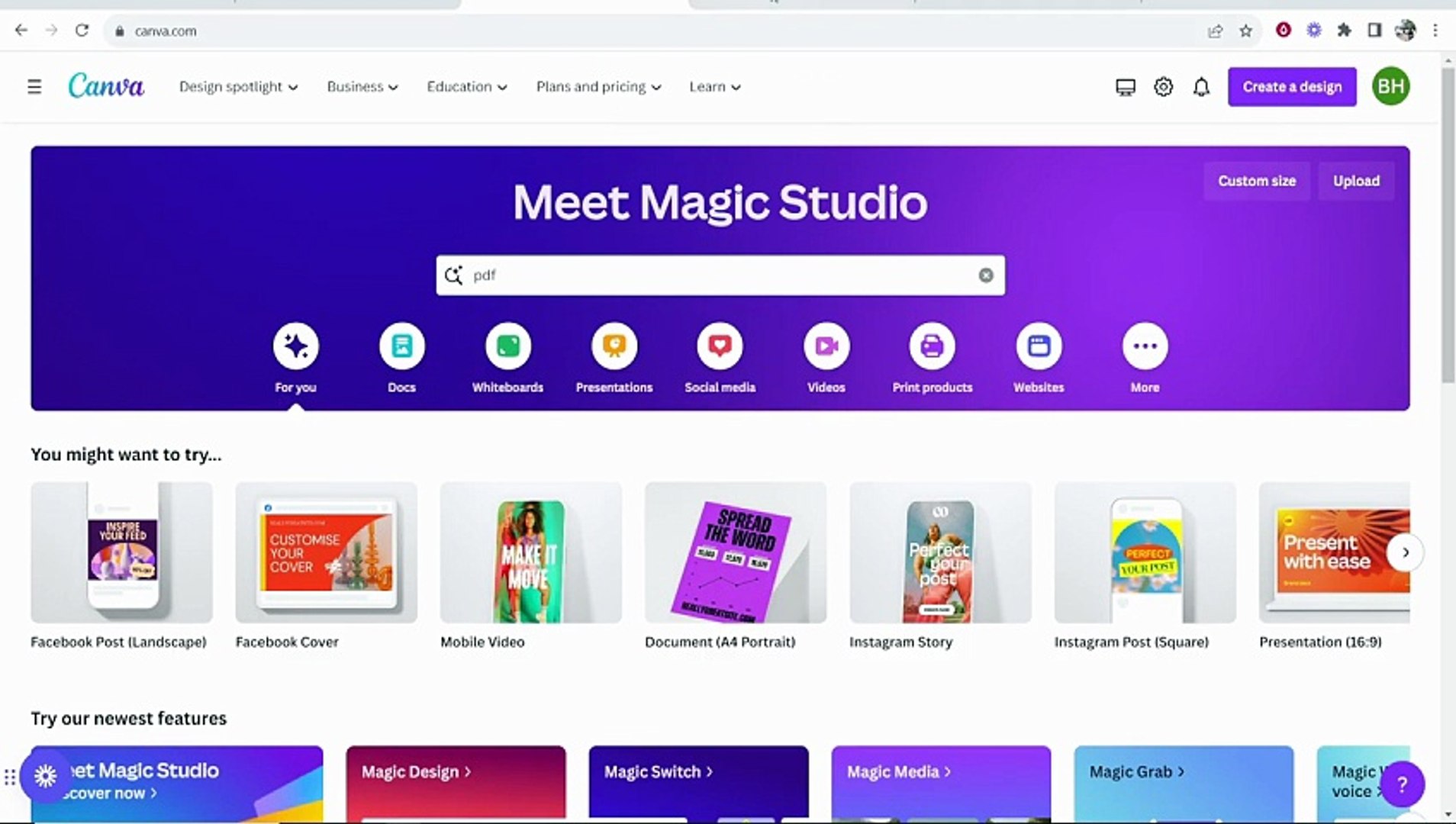The width and height of the screenshot is (1456, 824).
Task: Expand the Plans and pricing dropdown
Action: (597, 86)
